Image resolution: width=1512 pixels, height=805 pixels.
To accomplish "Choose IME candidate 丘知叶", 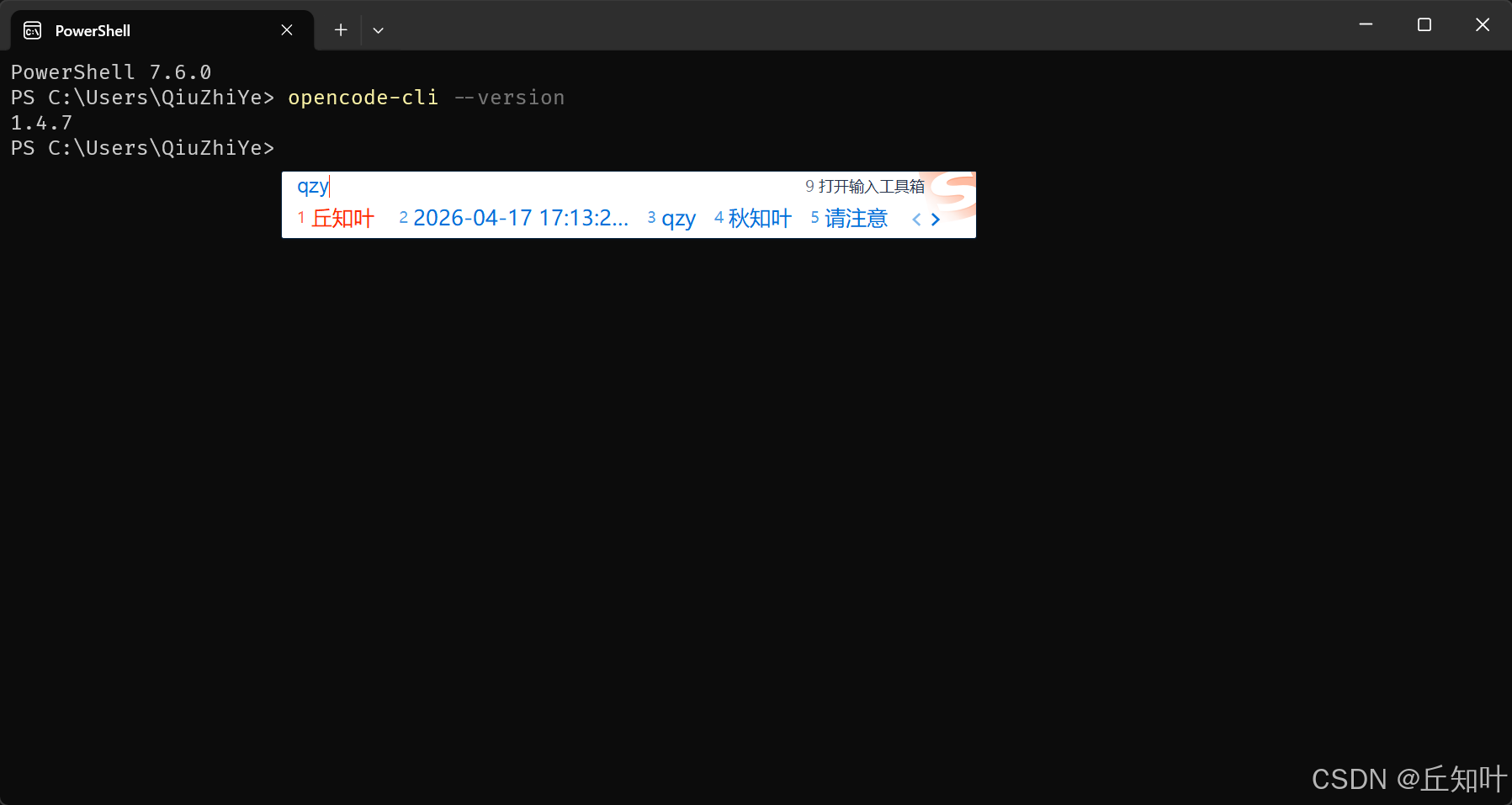I will (x=336, y=219).
